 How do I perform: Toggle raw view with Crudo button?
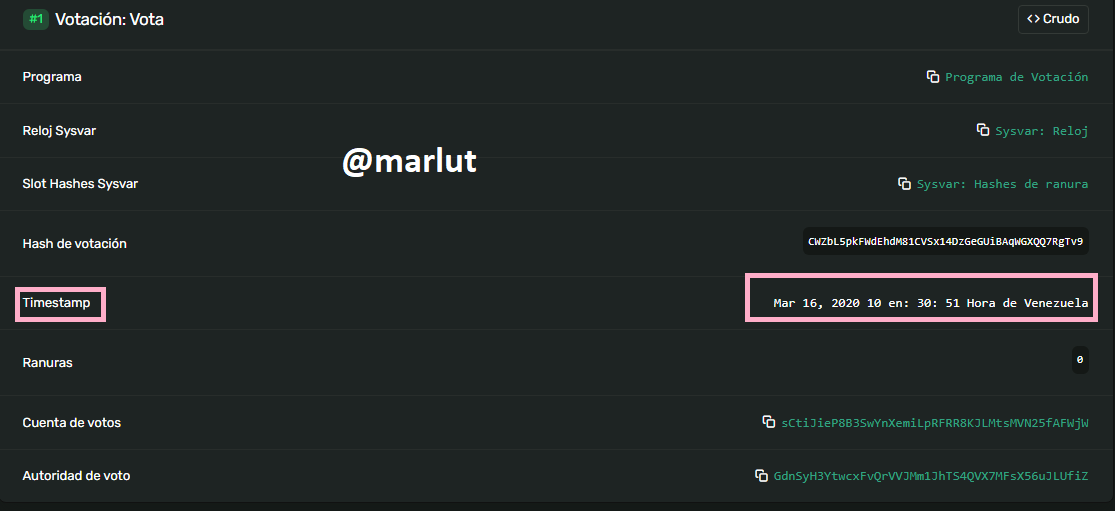coord(1053,19)
